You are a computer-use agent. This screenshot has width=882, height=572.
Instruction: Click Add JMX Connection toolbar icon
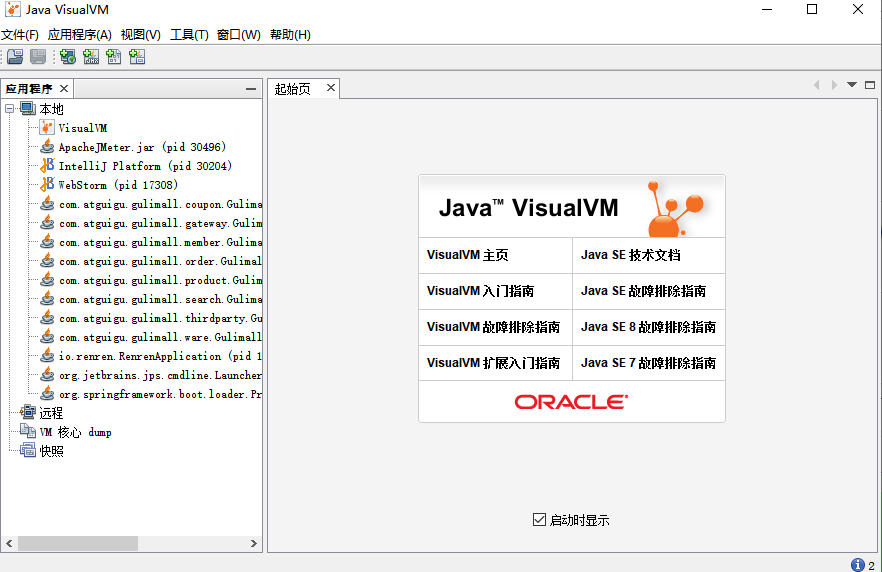tap(91, 57)
